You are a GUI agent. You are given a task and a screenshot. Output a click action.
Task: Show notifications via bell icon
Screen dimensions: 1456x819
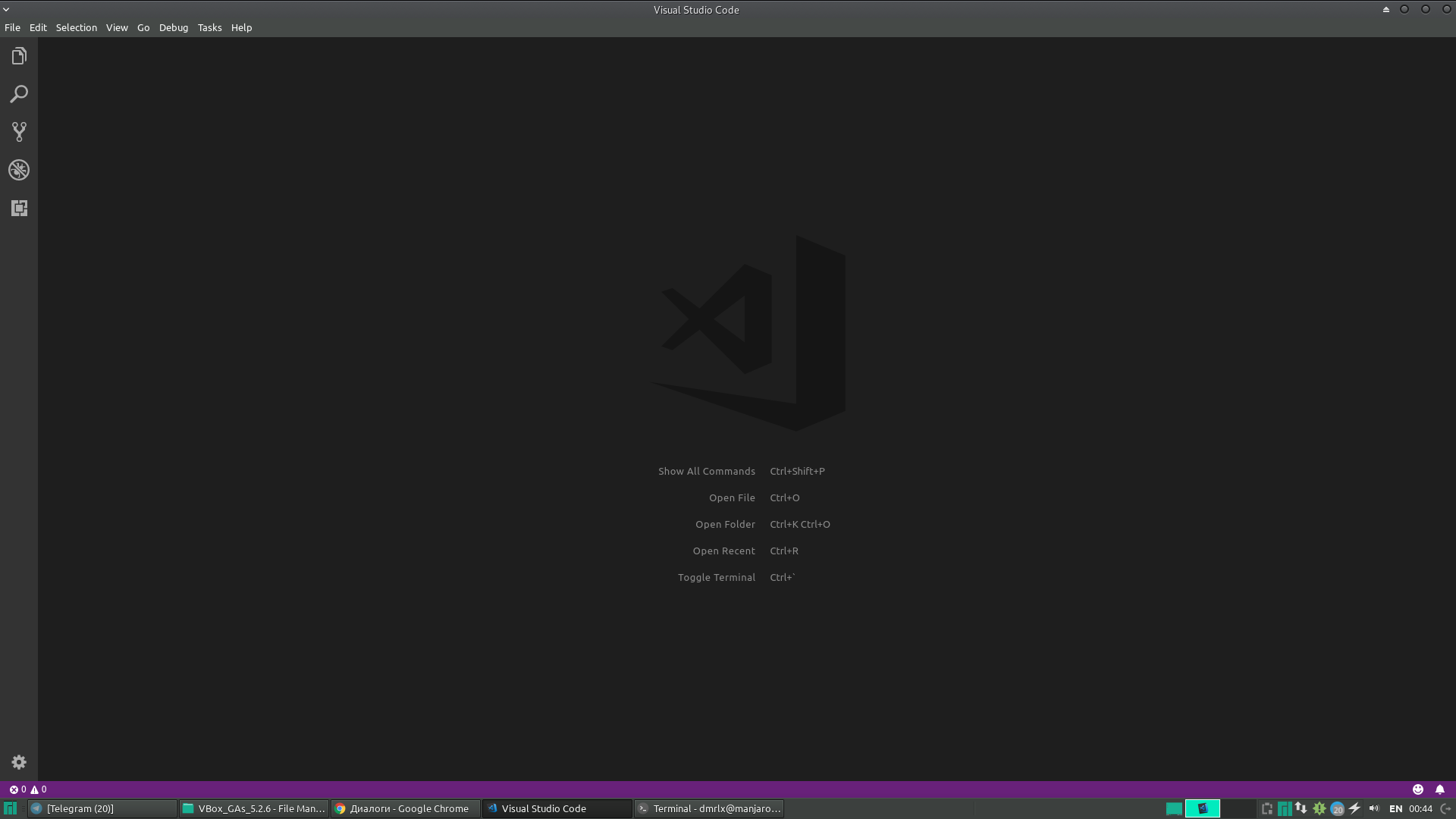pyautogui.click(x=1439, y=789)
